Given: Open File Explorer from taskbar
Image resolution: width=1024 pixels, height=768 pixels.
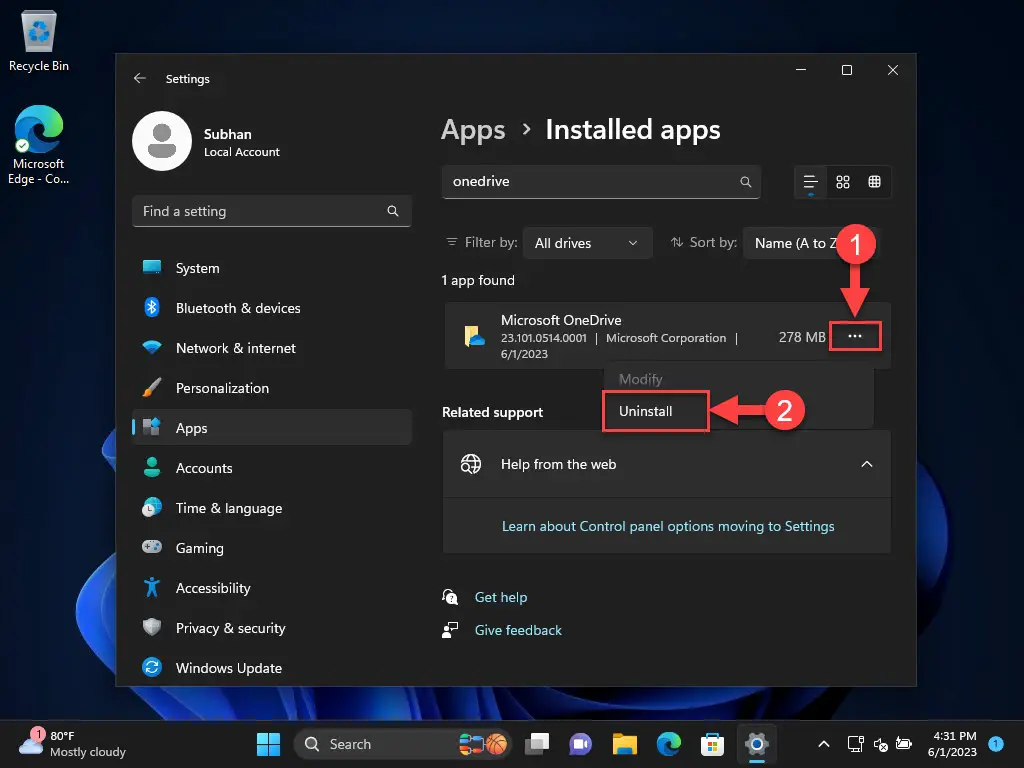Looking at the screenshot, I should pos(624,744).
